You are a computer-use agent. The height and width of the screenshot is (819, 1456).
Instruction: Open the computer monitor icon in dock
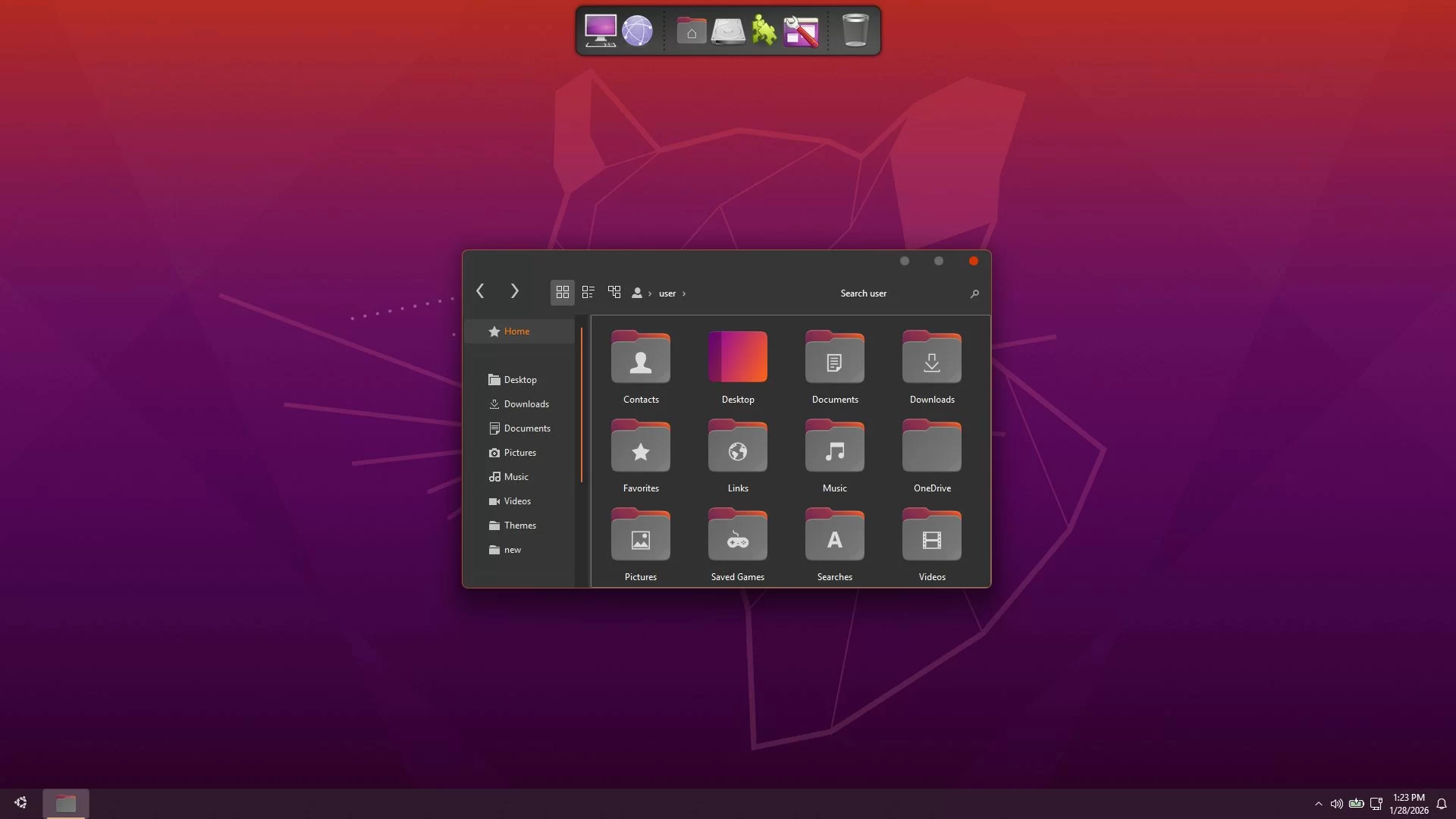tap(600, 31)
